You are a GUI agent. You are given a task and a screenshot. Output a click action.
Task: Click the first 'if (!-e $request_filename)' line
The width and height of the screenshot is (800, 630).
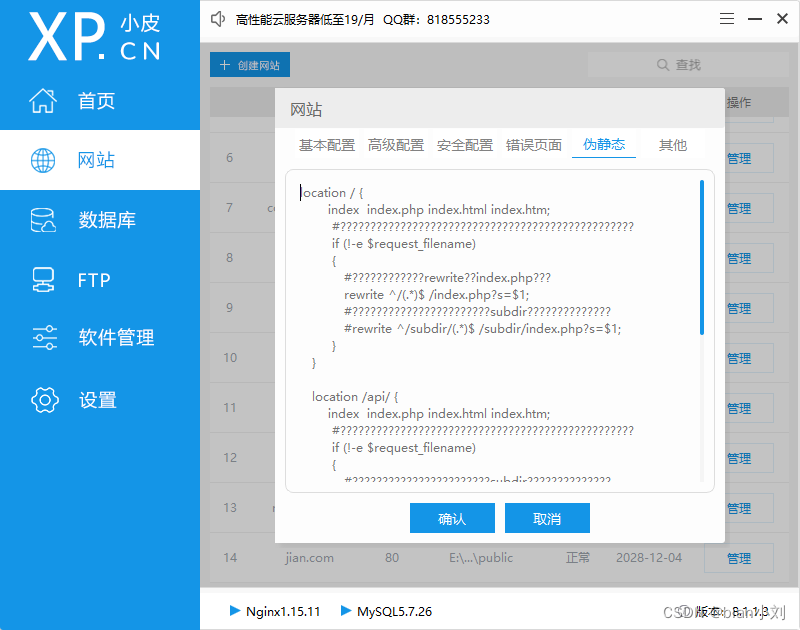(404, 244)
